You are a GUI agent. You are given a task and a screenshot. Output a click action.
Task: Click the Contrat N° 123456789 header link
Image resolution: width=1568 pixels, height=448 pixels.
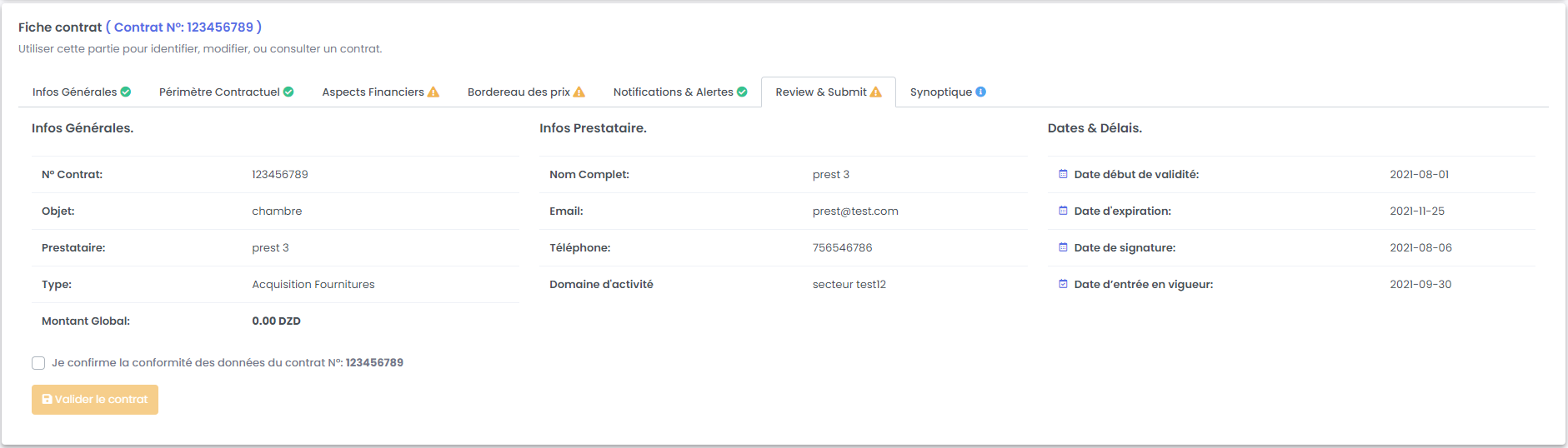click(183, 27)
